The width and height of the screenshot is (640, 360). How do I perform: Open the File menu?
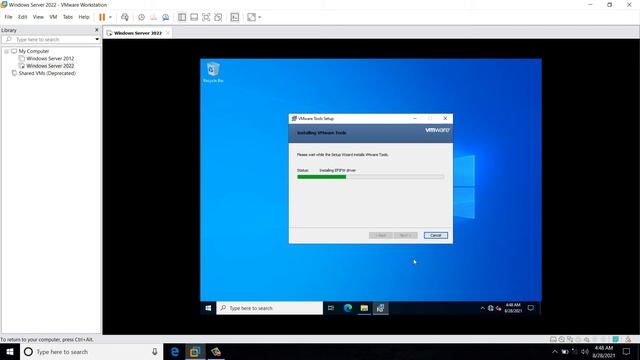point(9,17)
